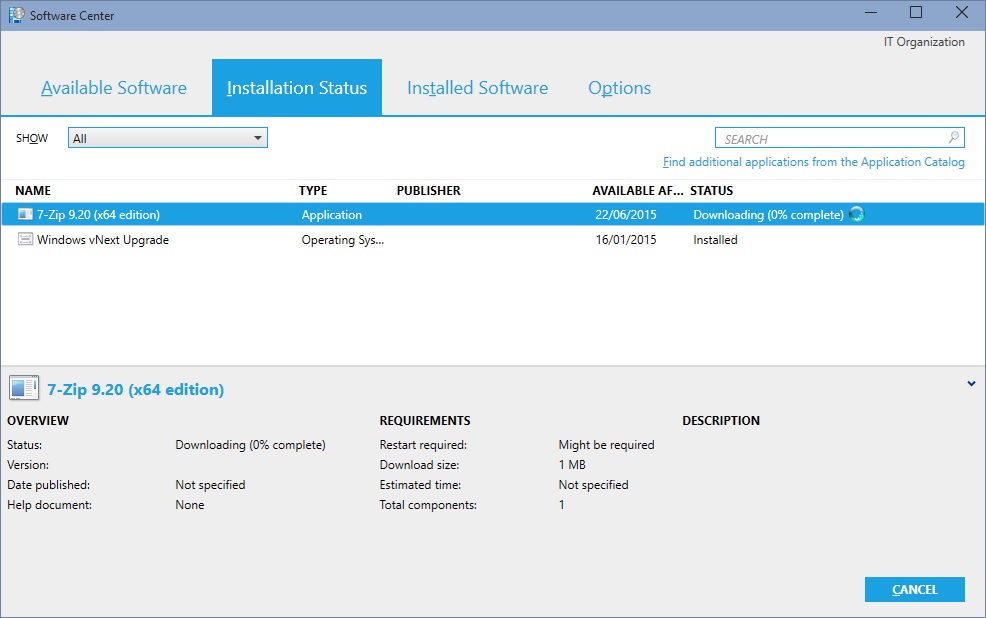Open the Show filter dropdown
The width and height of the screenshot is (986, 618).
click(167, 138)
